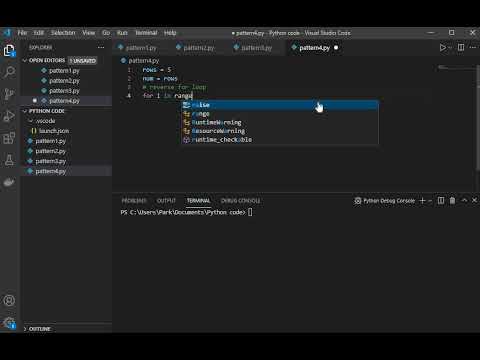Select the Terminal panel tab
The width and height of the screenshot is (480, 360).
click(198, 201)
